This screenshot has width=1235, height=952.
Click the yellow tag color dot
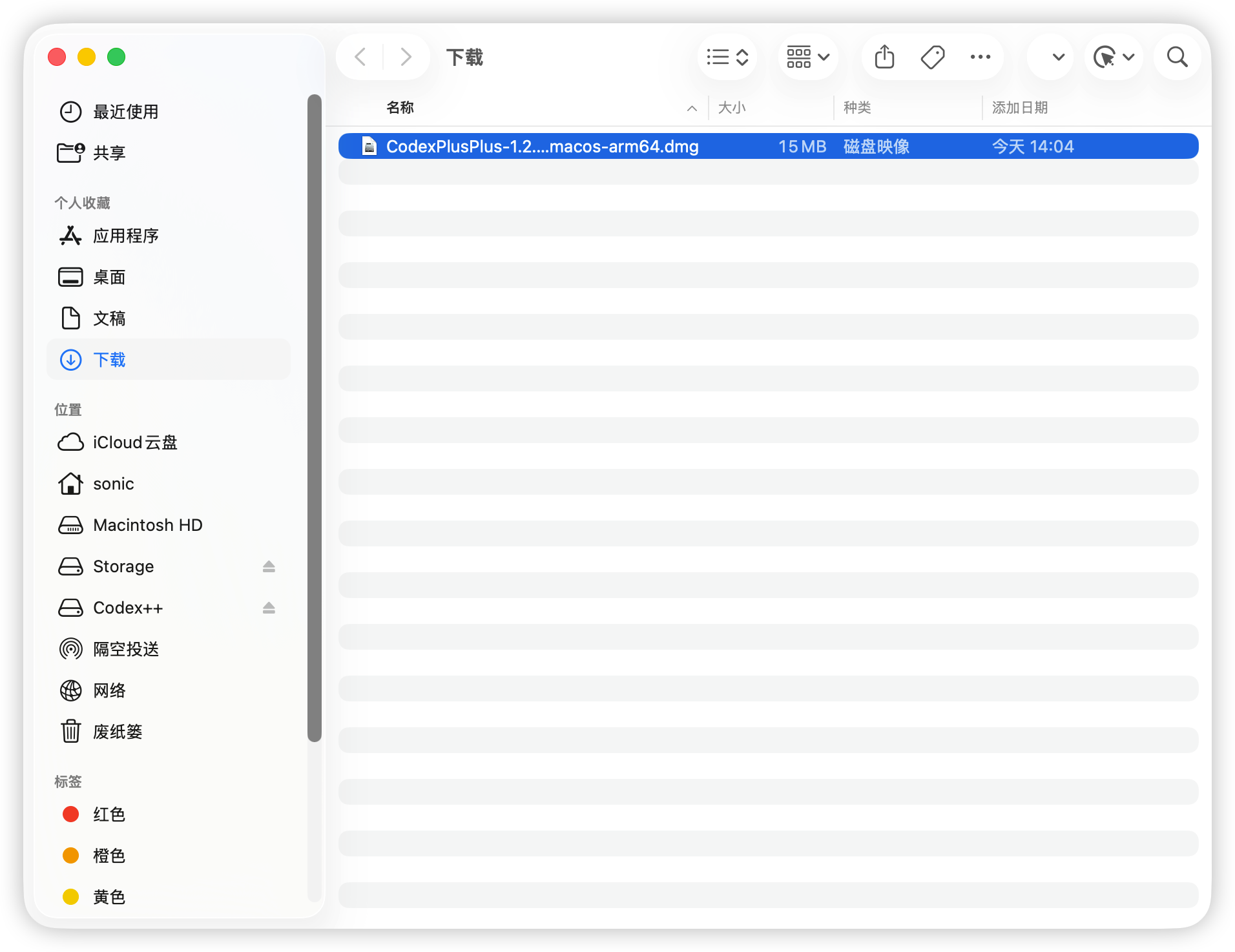coord(70,897)
